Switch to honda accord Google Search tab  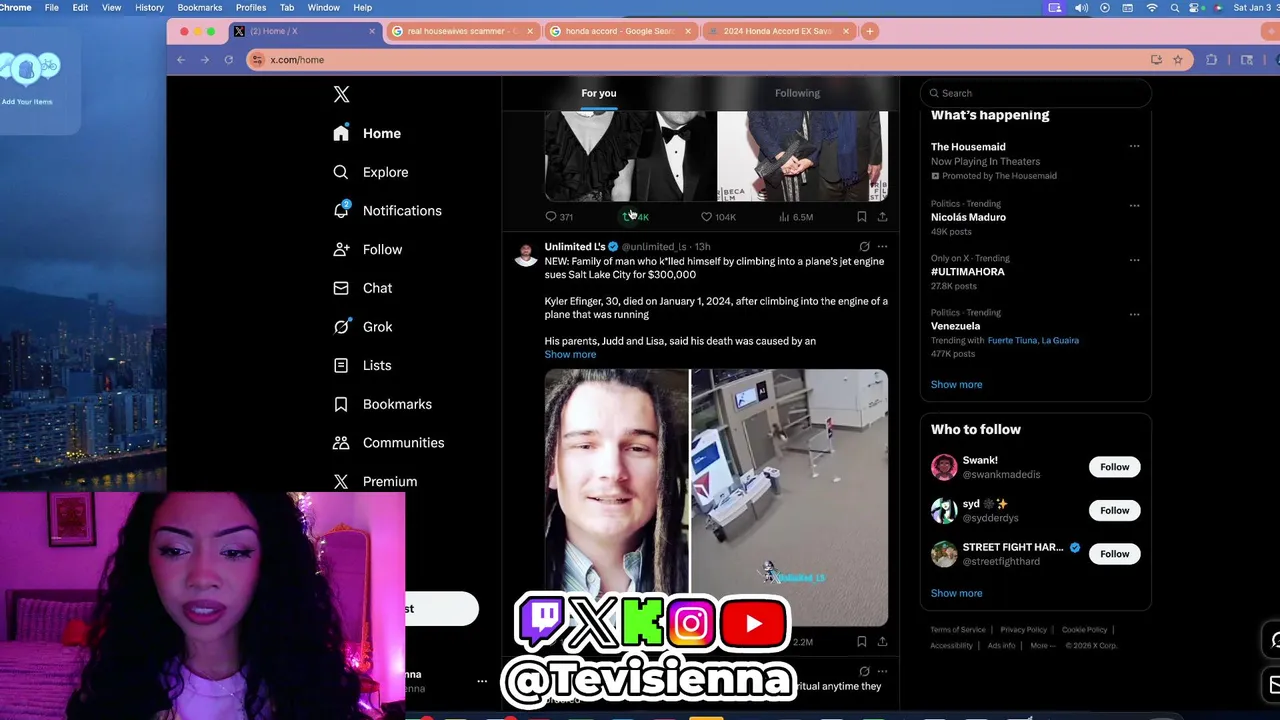pyautogui.click(x=620, y=31)
